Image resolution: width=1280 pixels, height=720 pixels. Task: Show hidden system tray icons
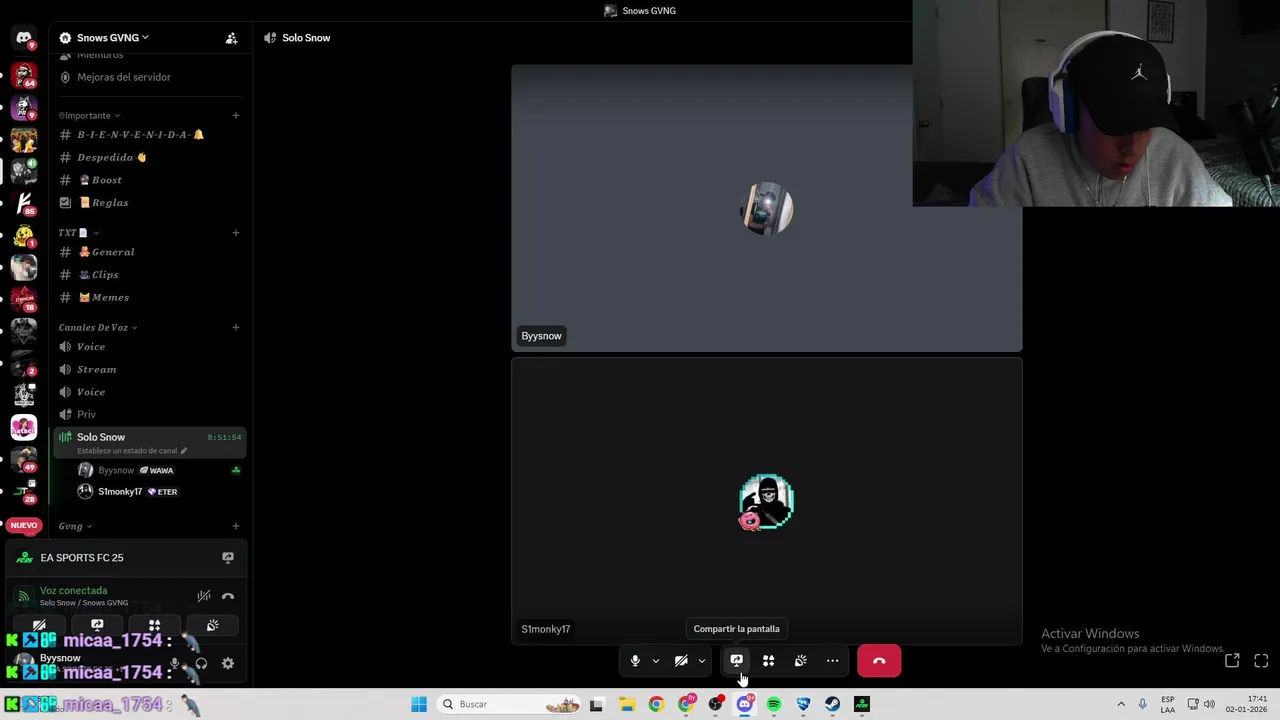pyautogui.click(x=1121, y=704)
